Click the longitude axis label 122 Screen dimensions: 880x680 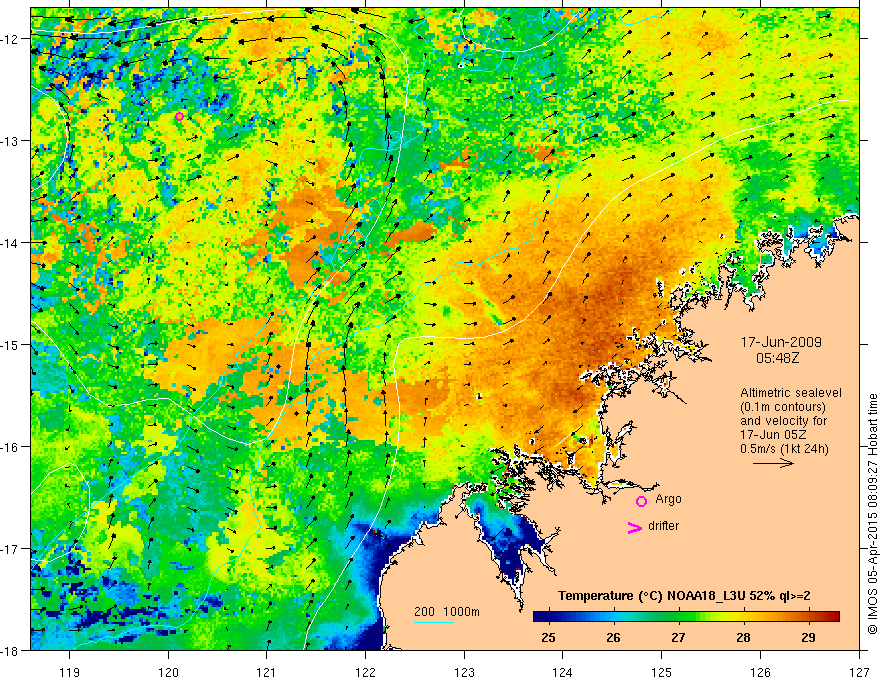365,672
